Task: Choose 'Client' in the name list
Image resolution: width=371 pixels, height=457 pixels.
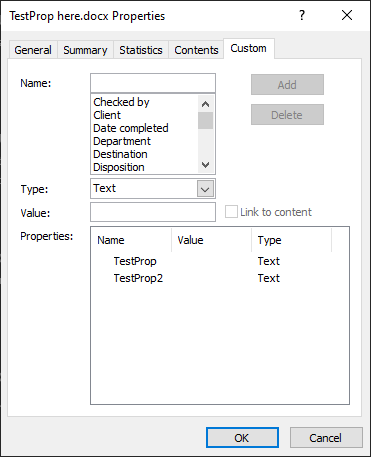Action: tap(107, 115)
